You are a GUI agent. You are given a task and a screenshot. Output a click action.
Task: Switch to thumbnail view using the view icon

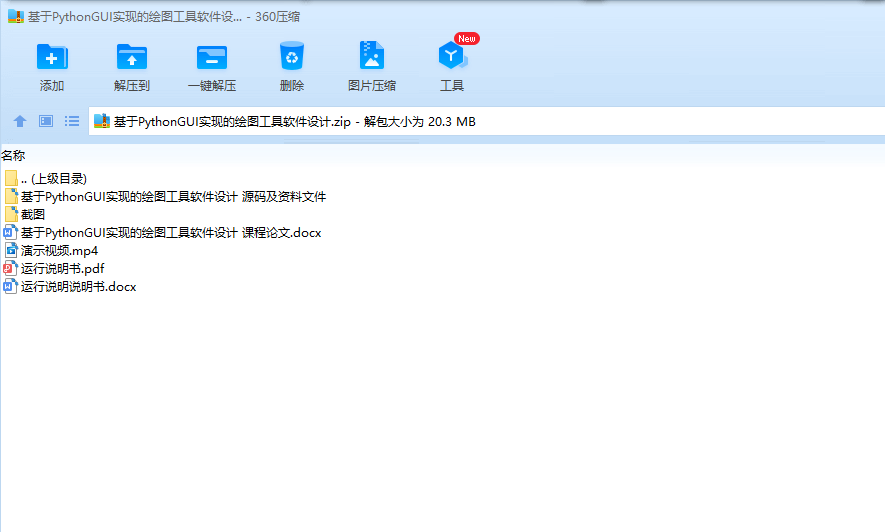pyautogui.click(x=46, y=121)
